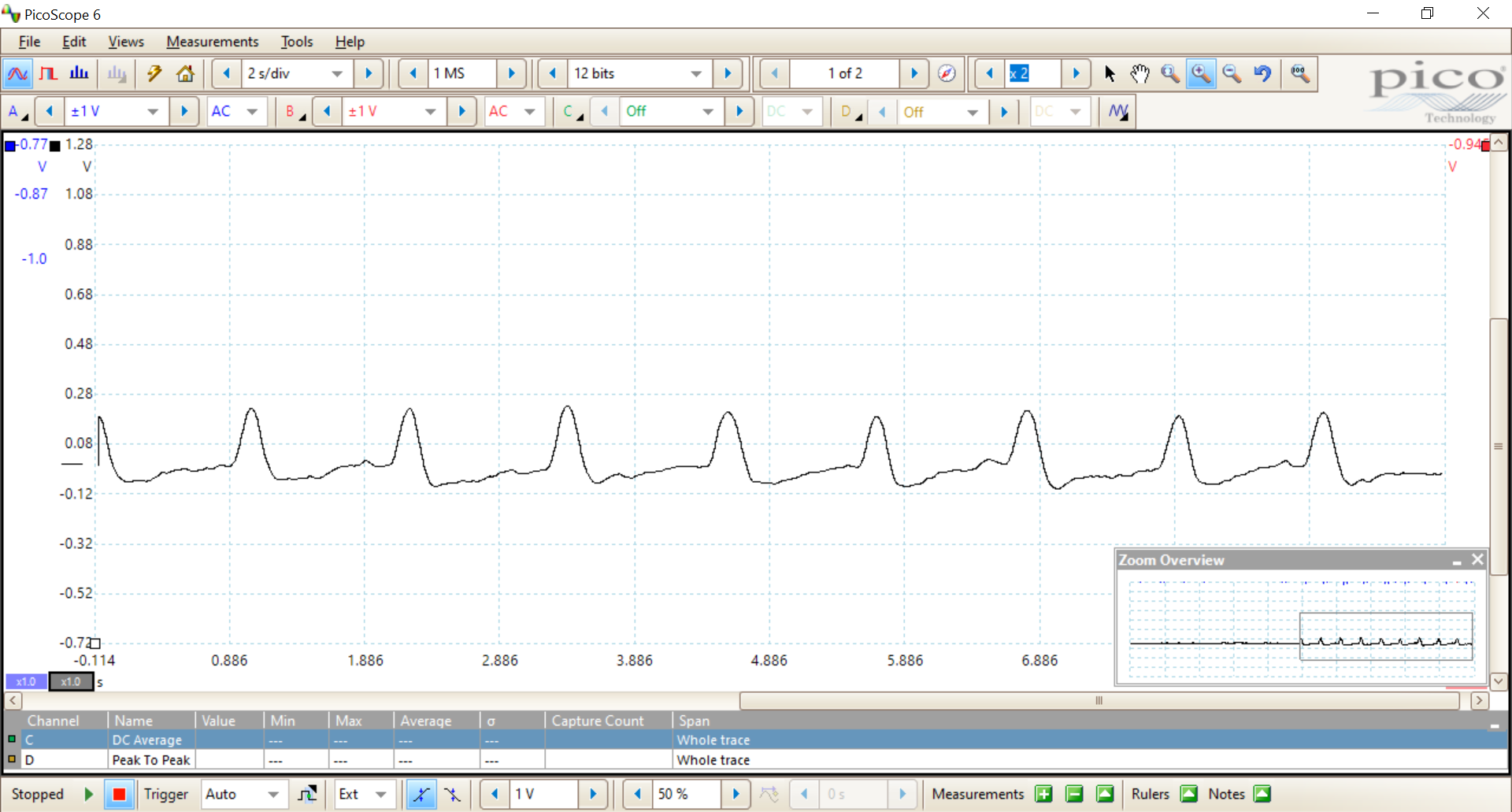Select Spectrum mode icon
The image size is (1512, 812).
point(79,74)
